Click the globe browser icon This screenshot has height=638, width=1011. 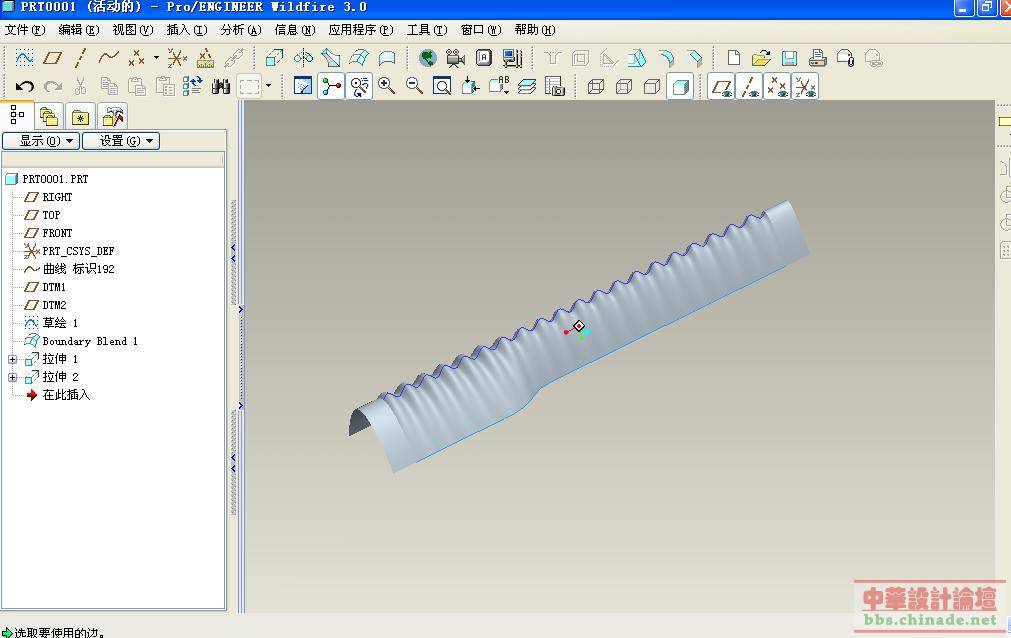coord(427,58)
